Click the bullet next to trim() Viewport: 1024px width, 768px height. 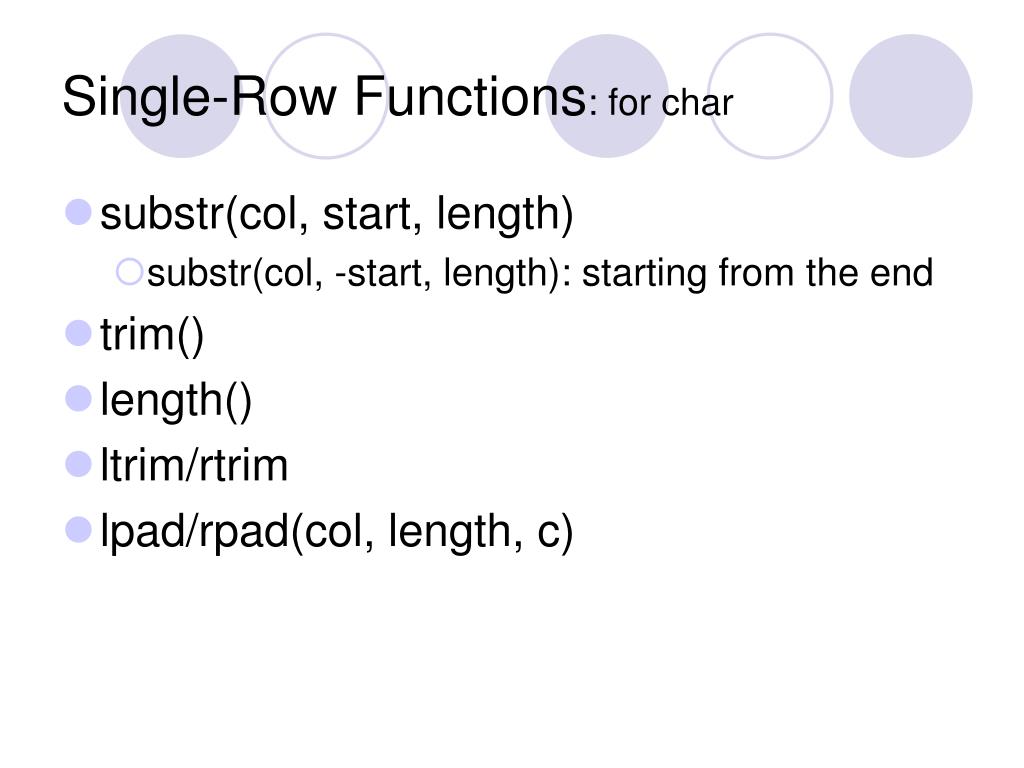78,333
